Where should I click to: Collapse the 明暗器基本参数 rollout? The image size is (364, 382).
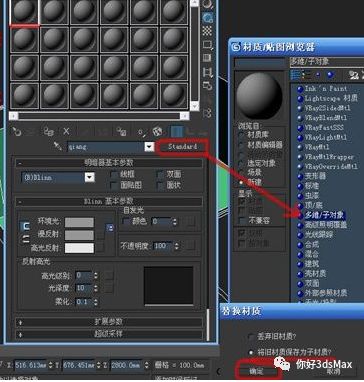[109, 163]
